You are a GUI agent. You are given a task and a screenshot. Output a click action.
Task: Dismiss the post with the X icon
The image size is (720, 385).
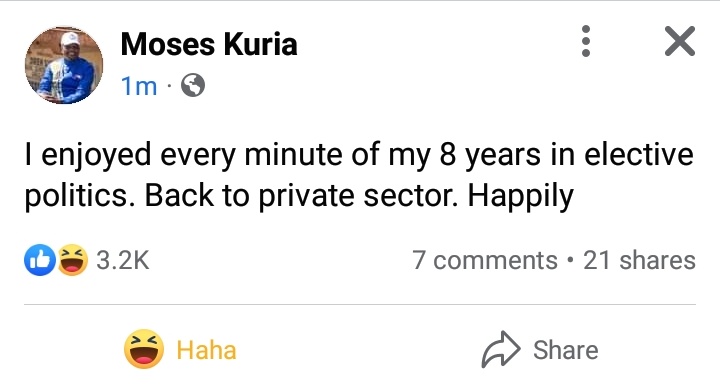tap(680, 41)
